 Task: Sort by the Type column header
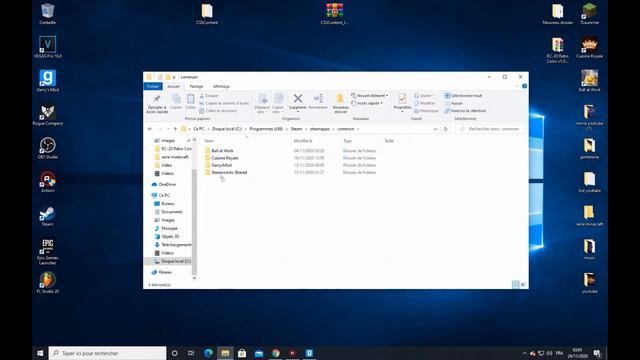click(347, 141)
